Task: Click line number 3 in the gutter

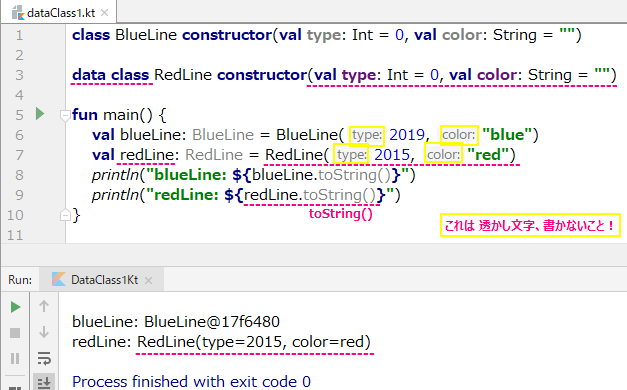Action: pos(19,75)
